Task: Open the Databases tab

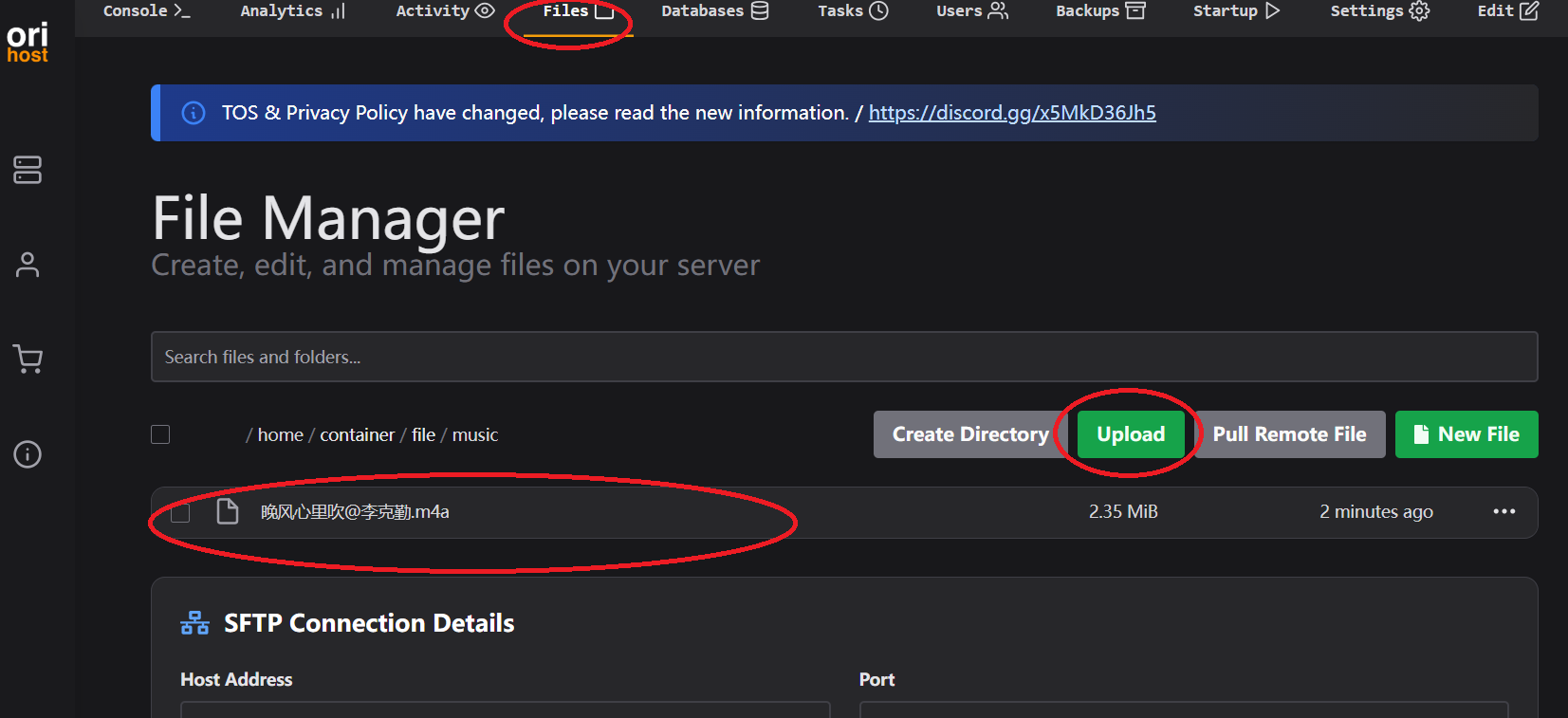Action: [x=714, y=11]
